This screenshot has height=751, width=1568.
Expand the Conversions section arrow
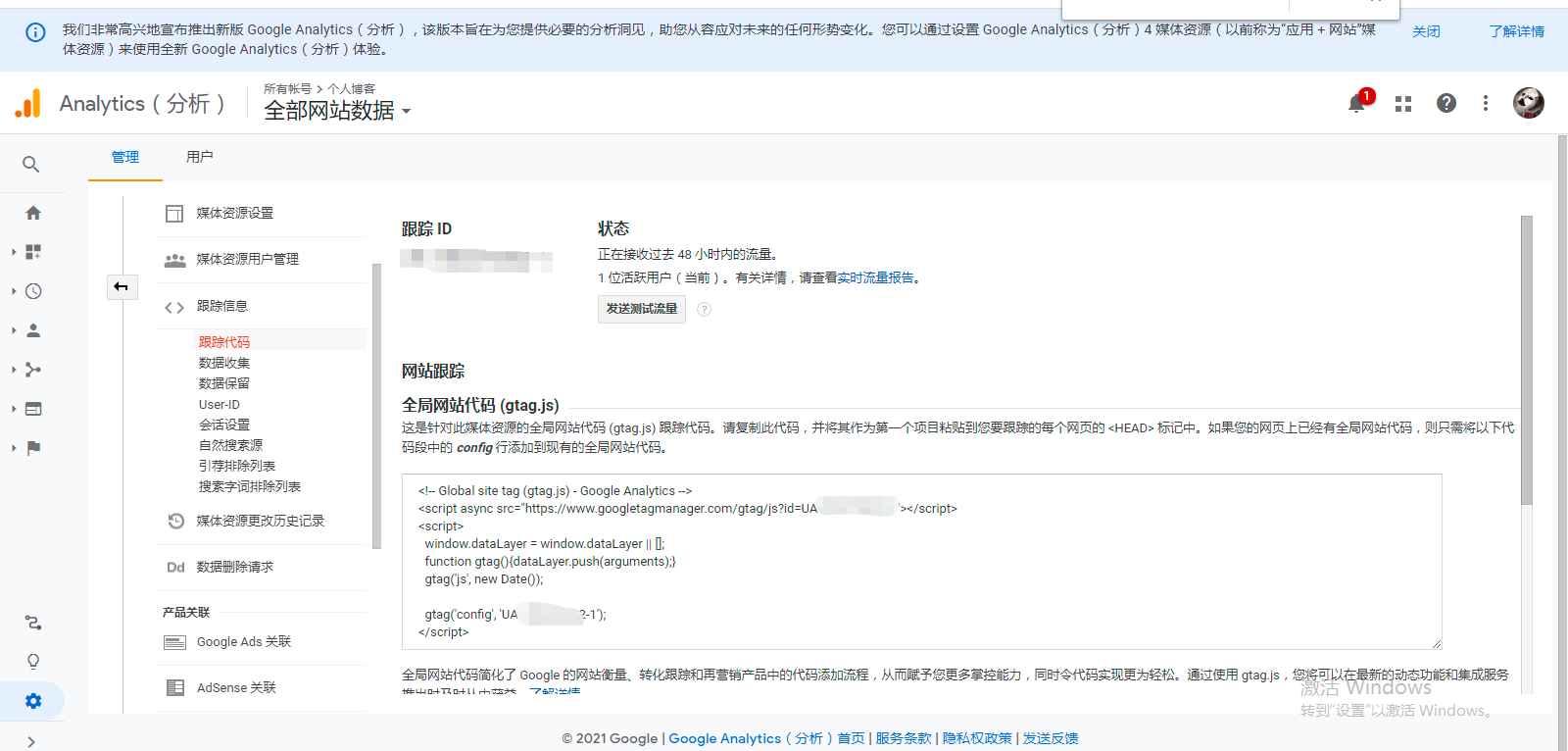click(x=14, y=448)
